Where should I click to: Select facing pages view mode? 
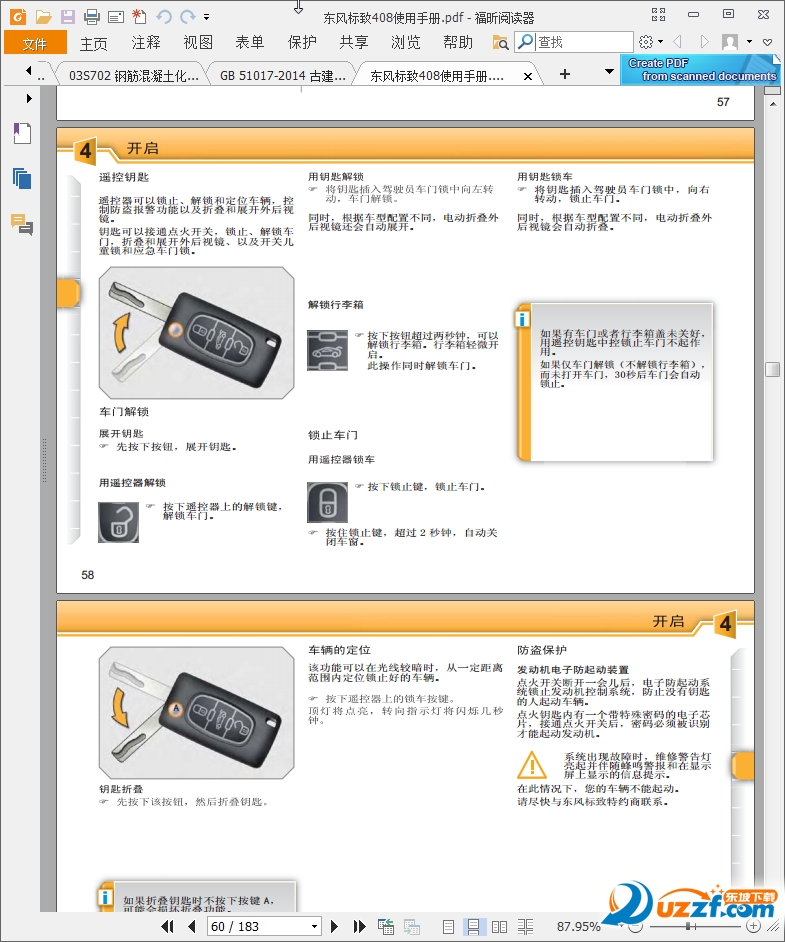499,927
